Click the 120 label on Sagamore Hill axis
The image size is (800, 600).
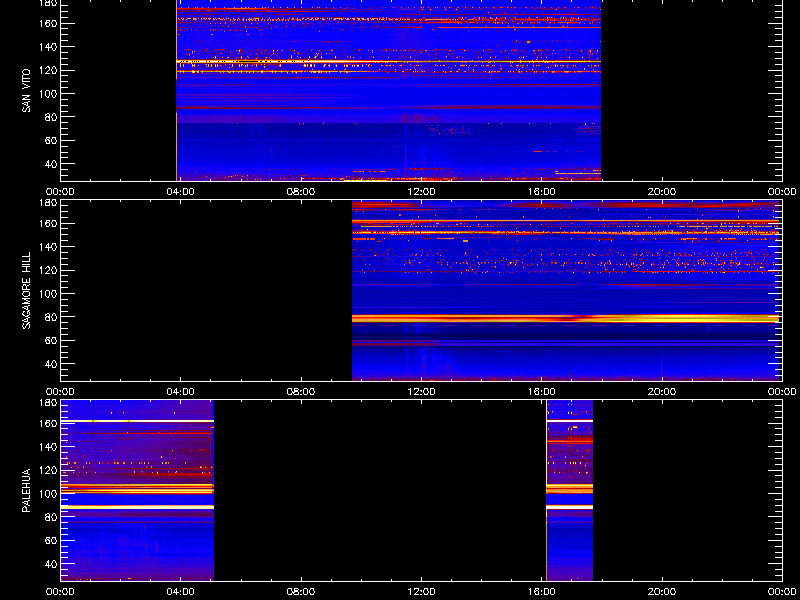(46, 270)
